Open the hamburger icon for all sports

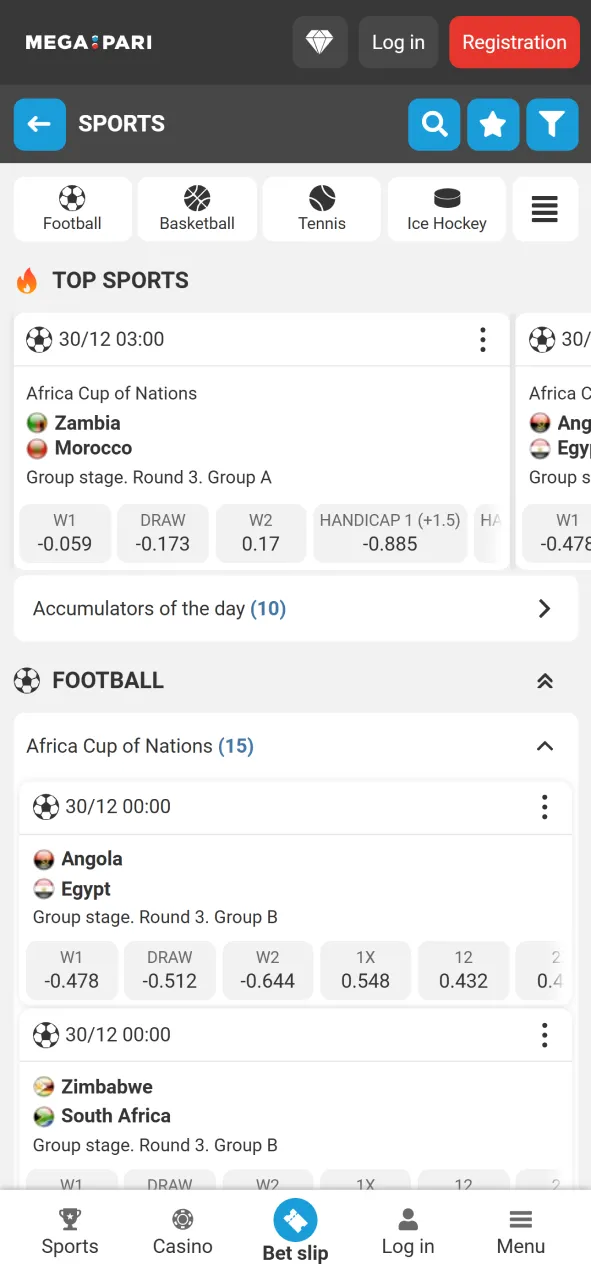(545, 209)
